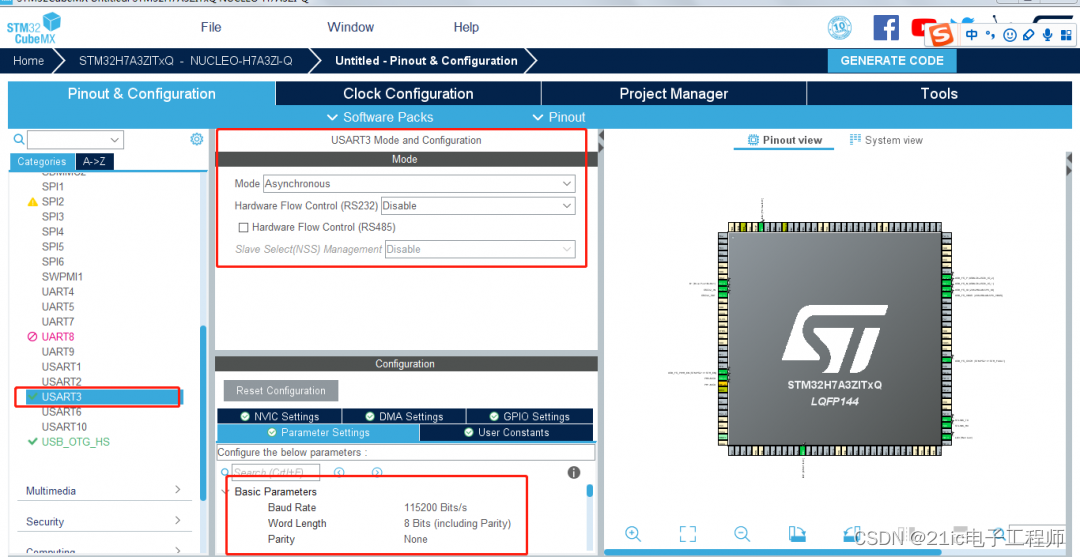Open the Facebook link icon
1080x557 pixels.
click(886, 28)
